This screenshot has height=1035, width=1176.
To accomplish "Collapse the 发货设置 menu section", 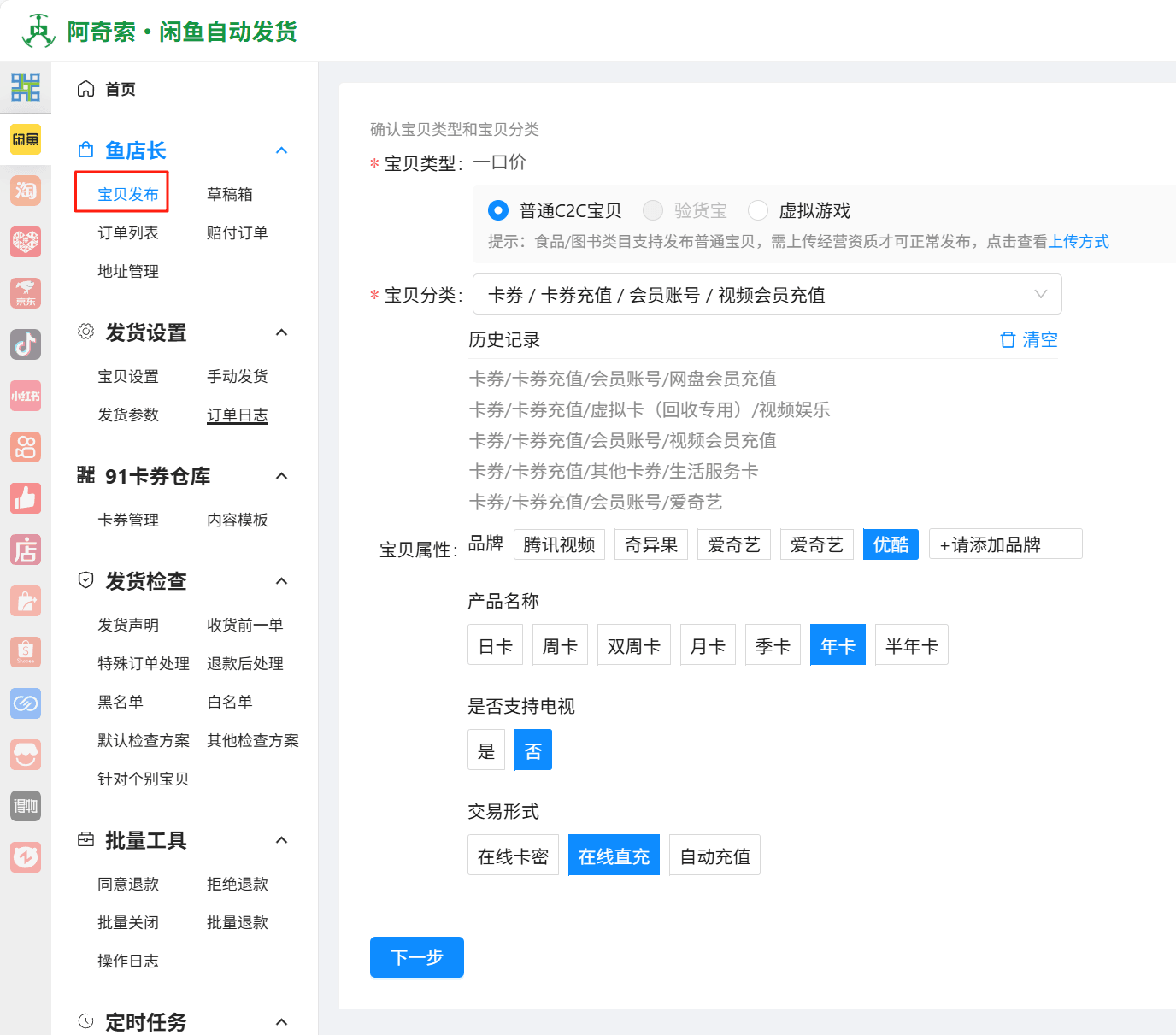I will coord(281,332).
